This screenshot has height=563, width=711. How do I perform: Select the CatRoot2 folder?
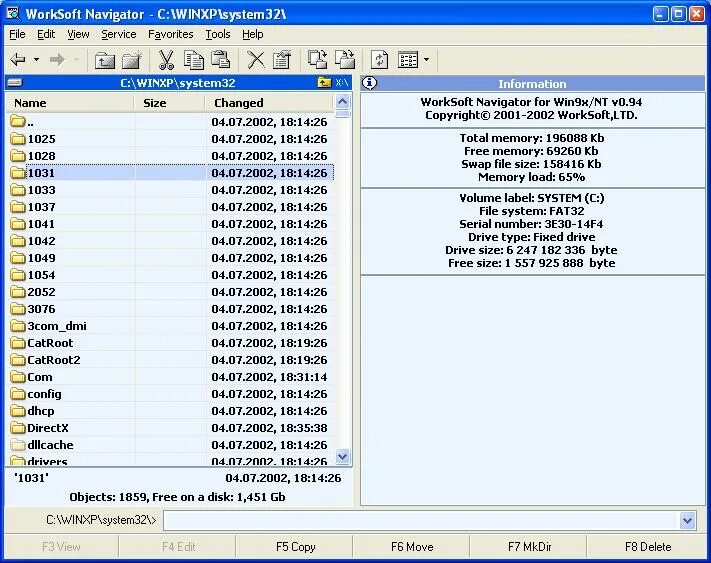(x=170, y=360)
